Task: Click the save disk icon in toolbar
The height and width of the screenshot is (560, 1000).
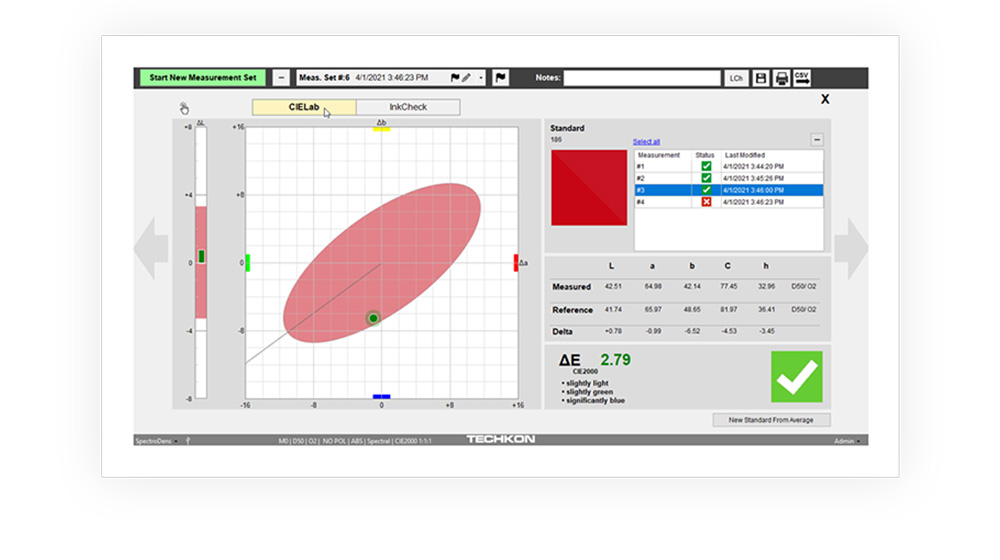Action: 761,78
